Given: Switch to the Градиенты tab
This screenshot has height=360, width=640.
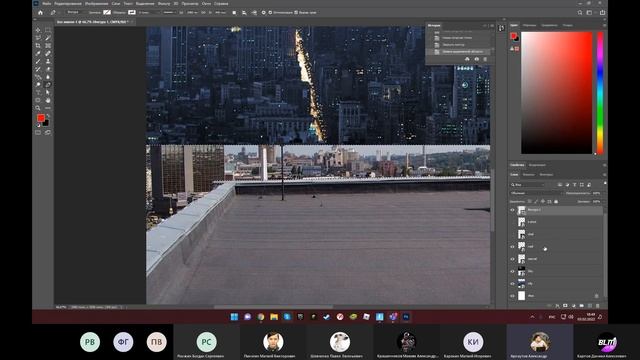Looking at the screenshot, I should [x=549, y=25].
